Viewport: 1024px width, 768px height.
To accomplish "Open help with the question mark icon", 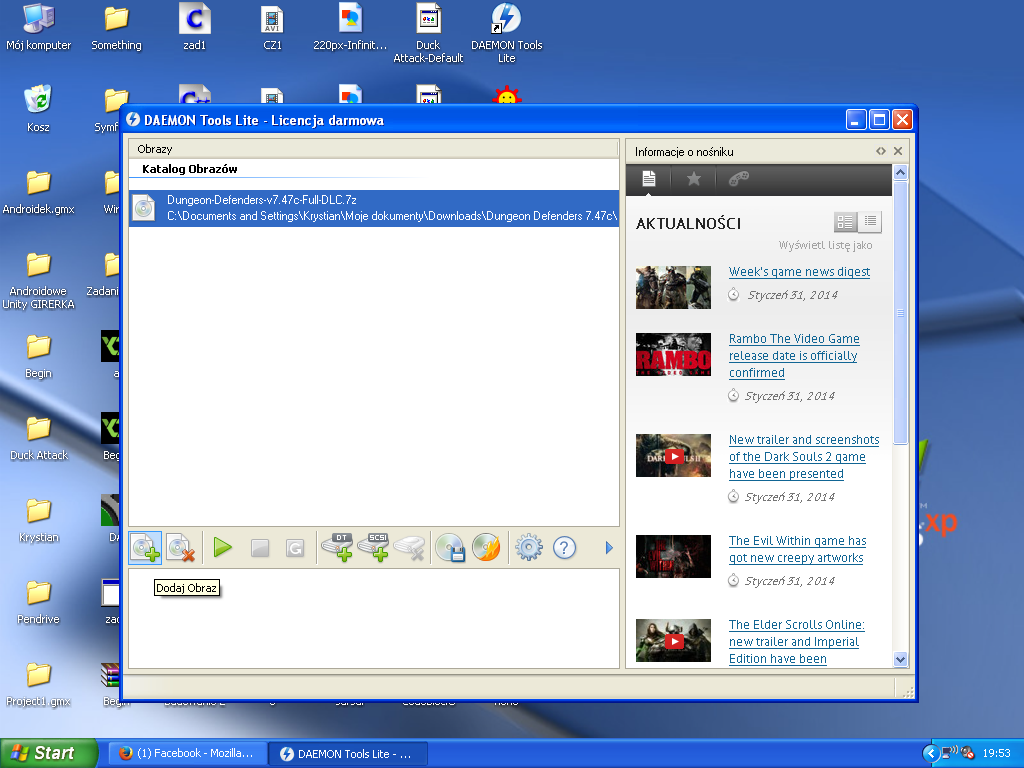I will click(564, 548).
